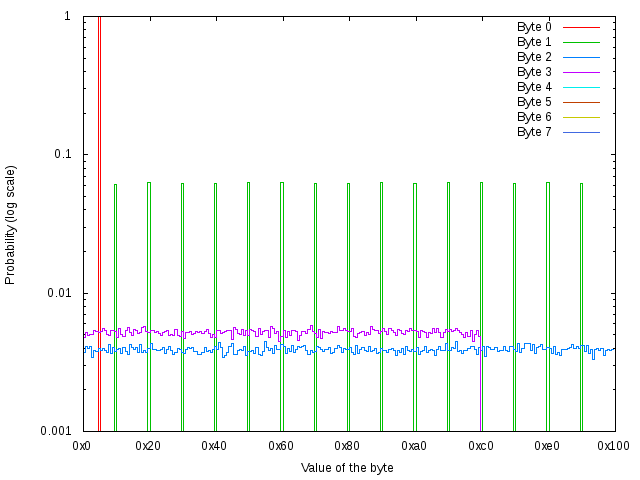This screenshot has height=480, width=640.
Task: Select the Byte 1 legend entry text
Action: point(534,42)
